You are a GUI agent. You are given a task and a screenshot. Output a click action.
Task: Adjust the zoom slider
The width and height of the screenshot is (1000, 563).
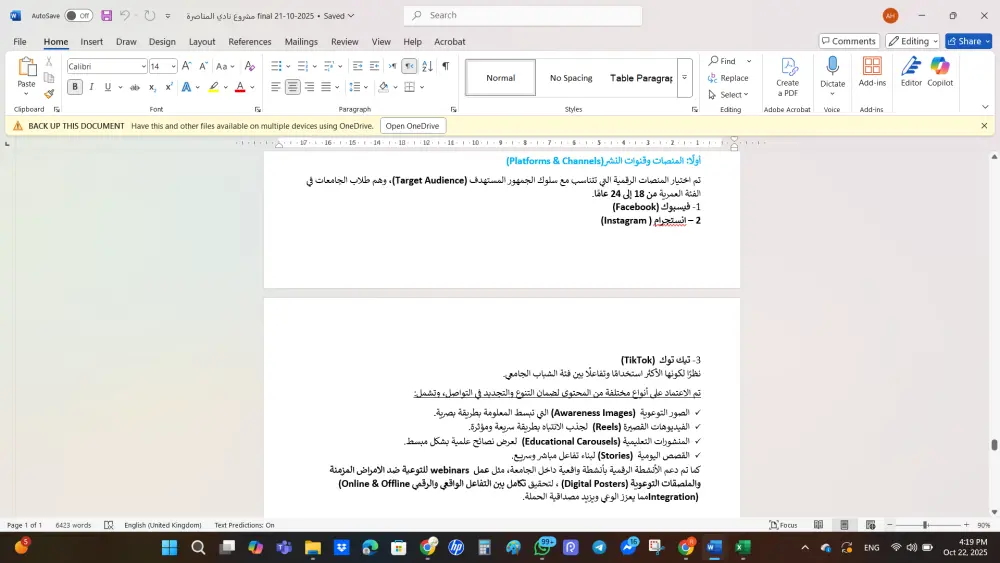(x=925, y=525)
